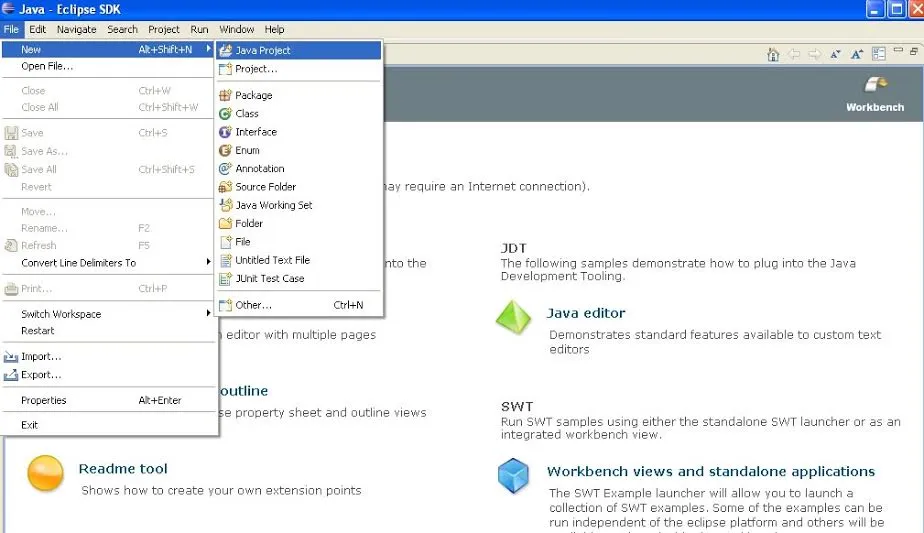Screen dimensions: 924x533
Task: Expand Convert Line Delimiters To submenu
Action: [78, 263]
